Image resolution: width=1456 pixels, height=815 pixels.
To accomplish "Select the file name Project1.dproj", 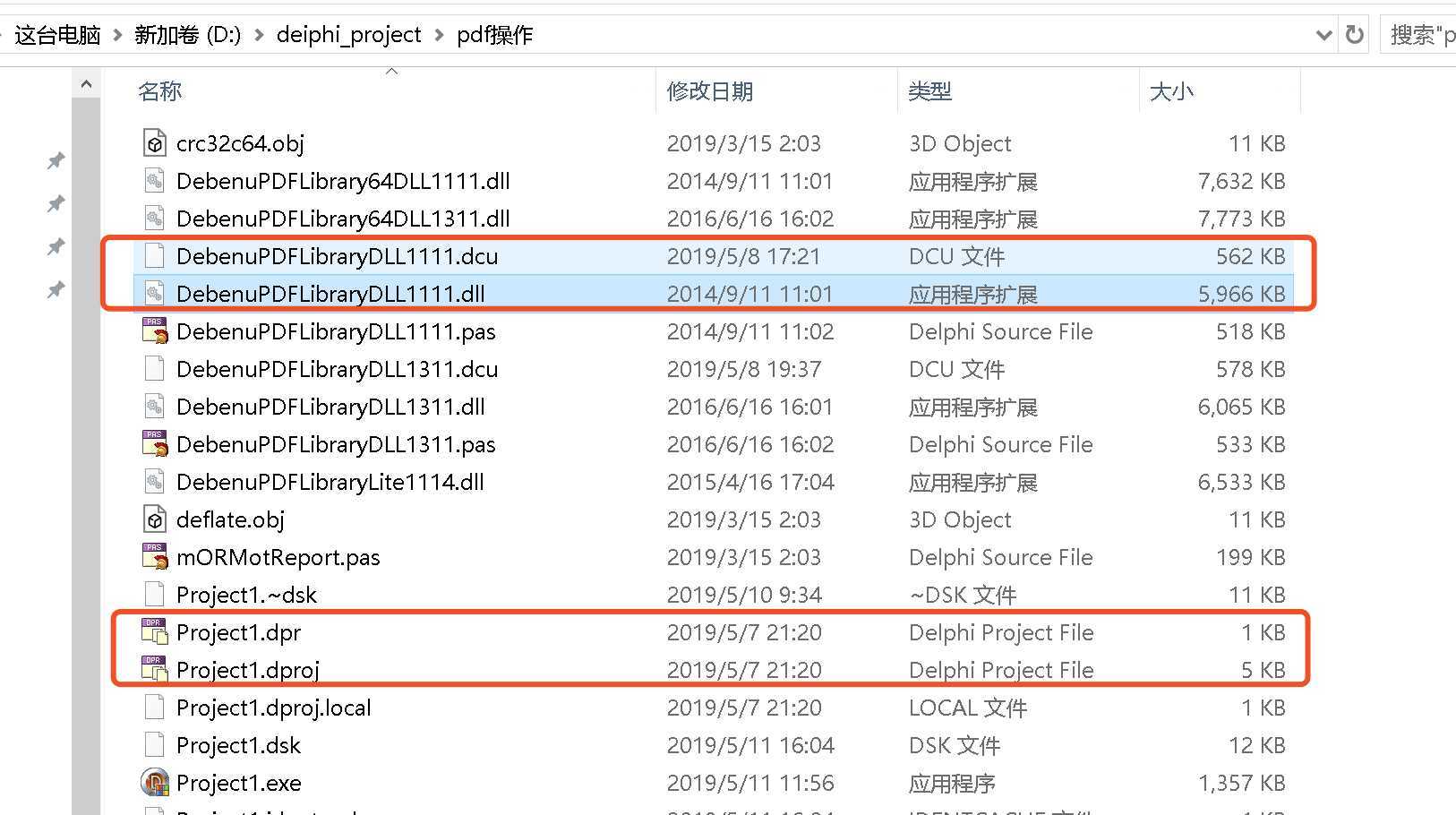I will (248, 670).
